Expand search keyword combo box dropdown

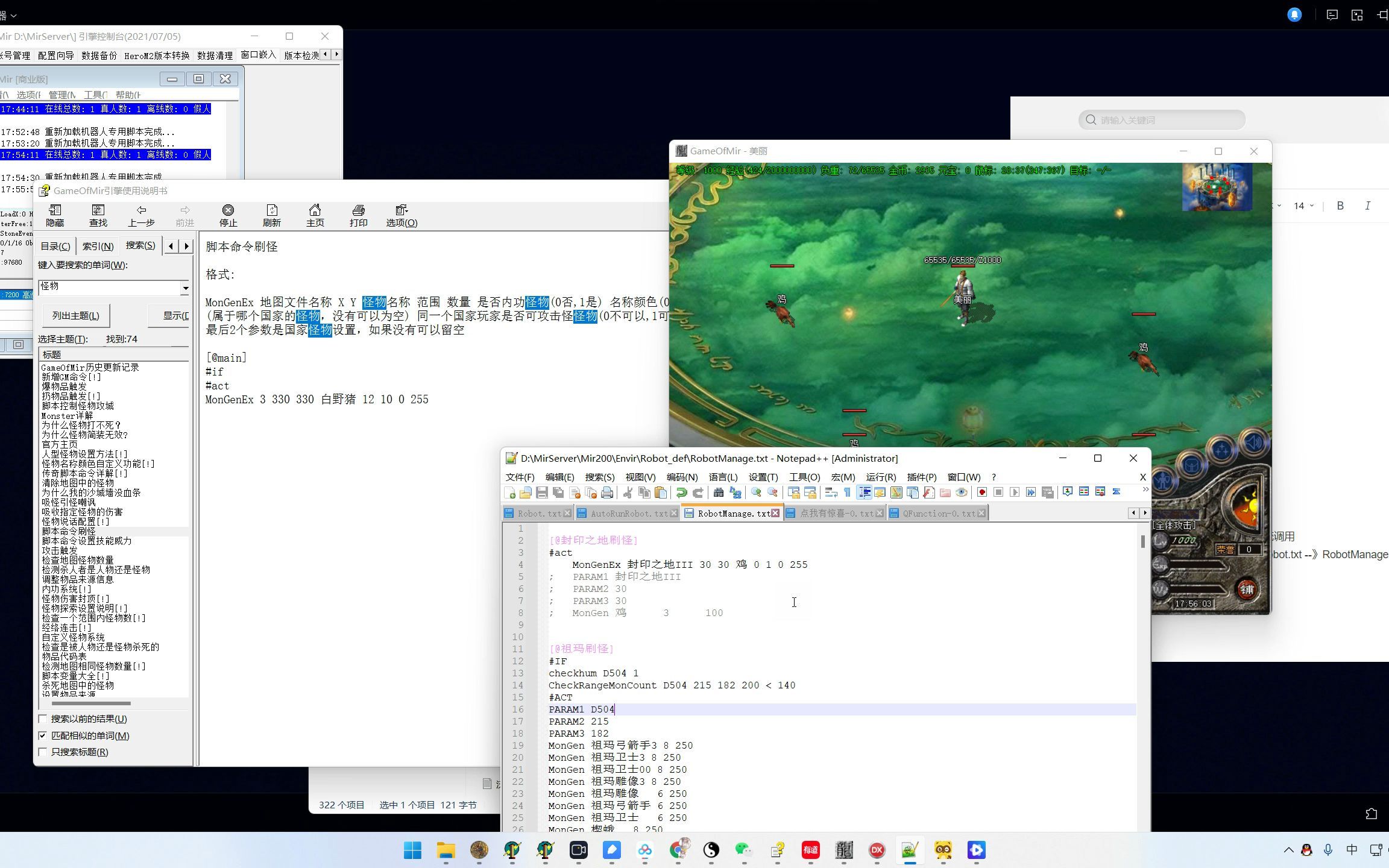[x=185, y=288]
